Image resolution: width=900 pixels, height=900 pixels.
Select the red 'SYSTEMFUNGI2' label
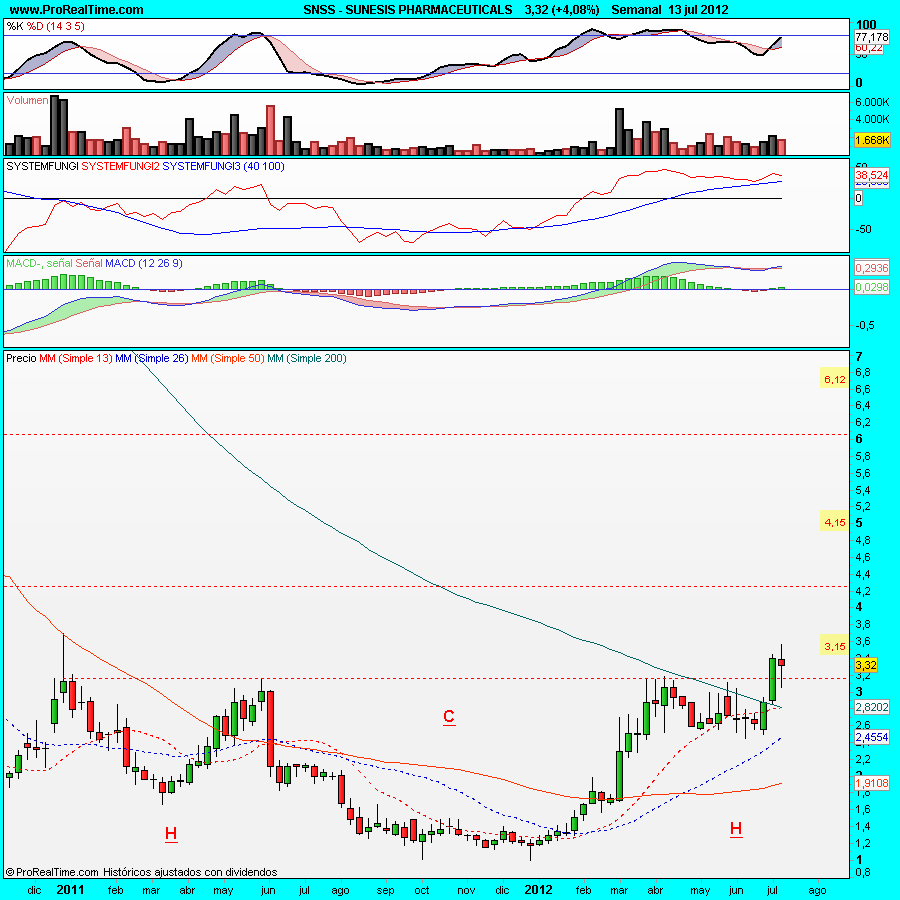pyautogui.click(x=121, y=166)
